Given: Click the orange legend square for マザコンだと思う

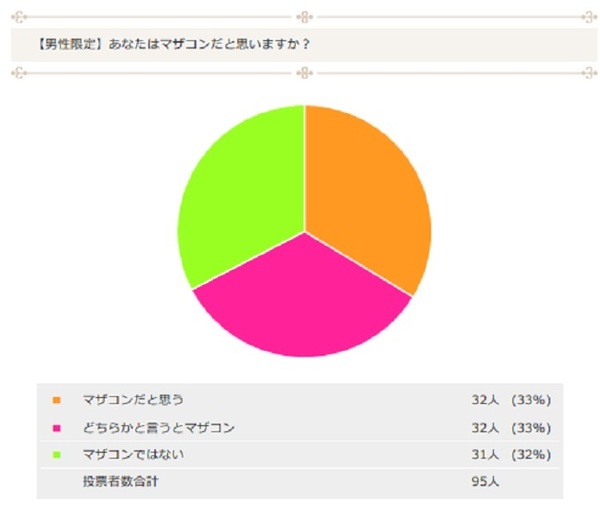Looking at the screenshot, I should [57, 400].
